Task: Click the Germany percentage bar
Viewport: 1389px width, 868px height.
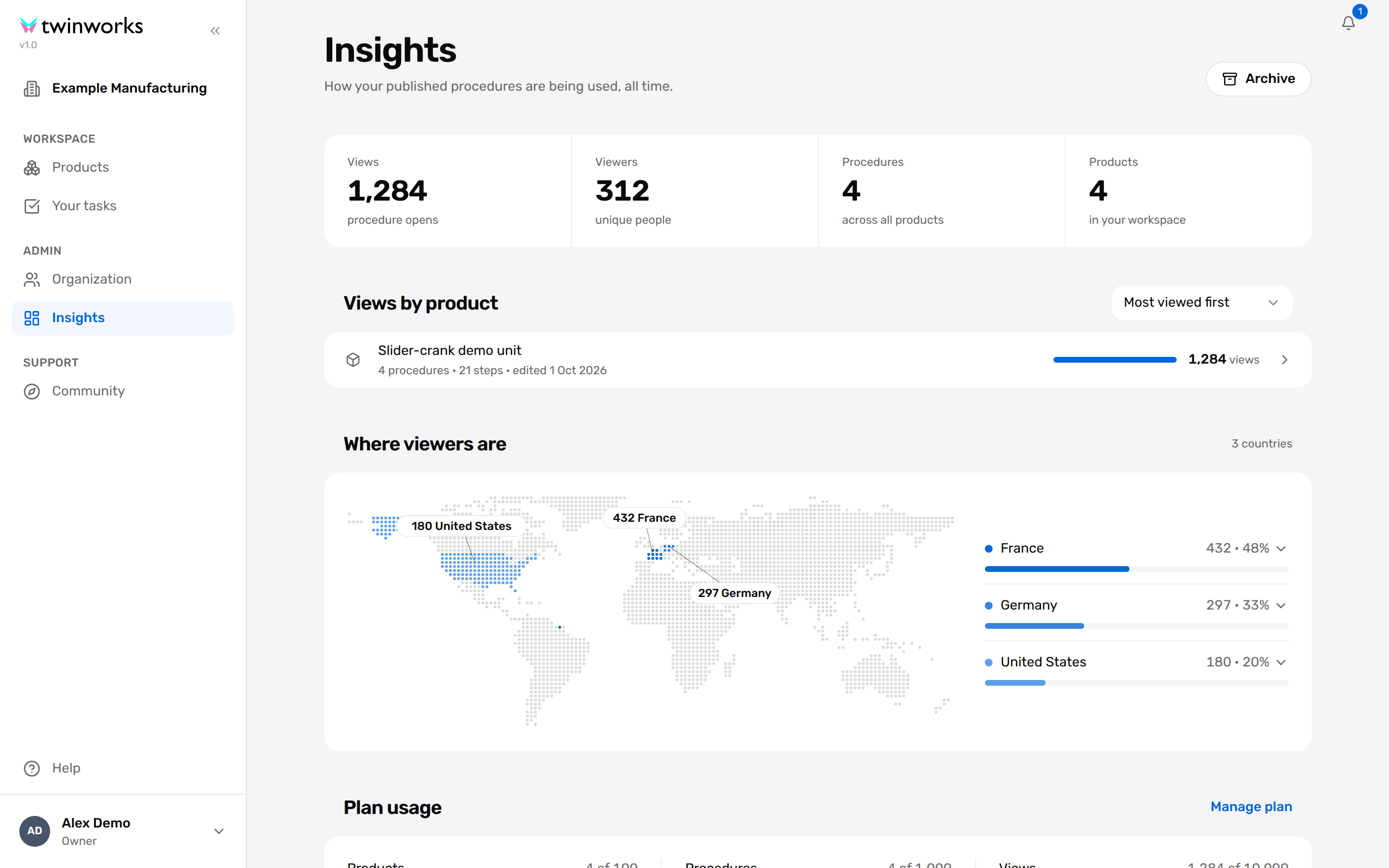Action: (x=1136, y=626)
